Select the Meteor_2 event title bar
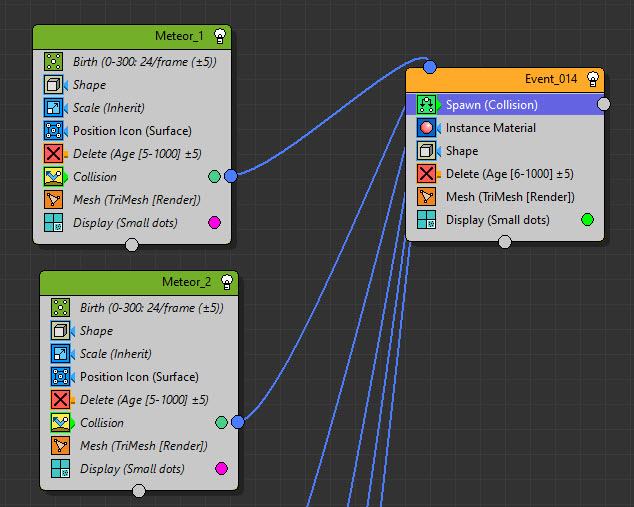The image size is (634, 507). click(139, 283)
